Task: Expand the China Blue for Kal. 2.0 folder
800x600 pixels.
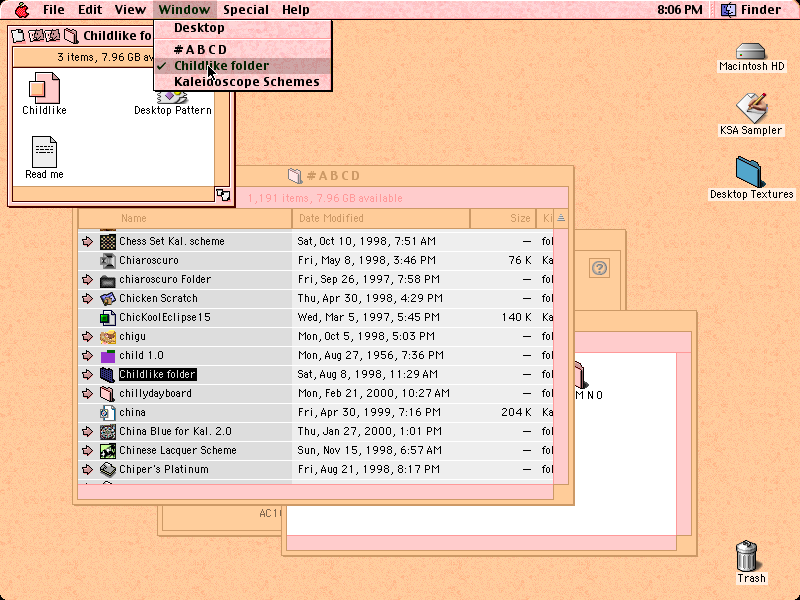Action: [87, 432]
